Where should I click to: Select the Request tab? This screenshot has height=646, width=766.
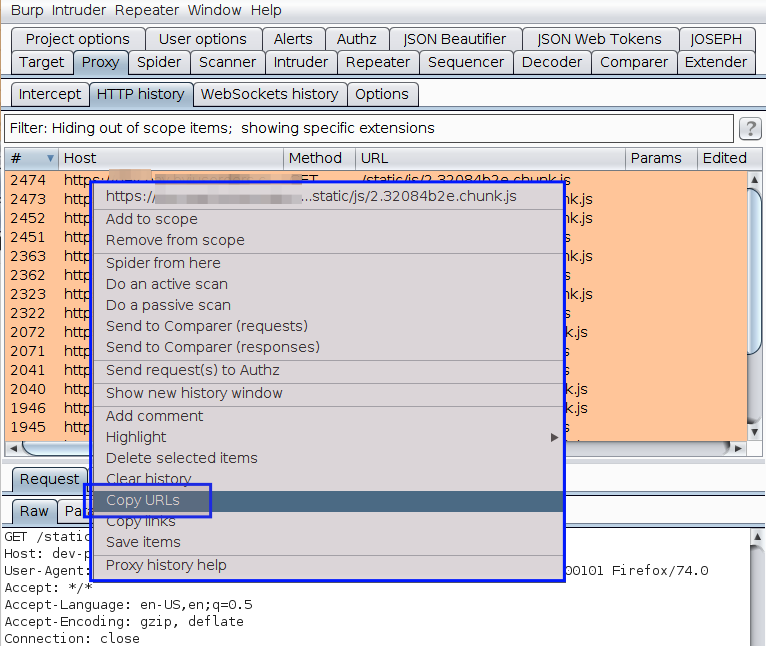click(49, 479)
